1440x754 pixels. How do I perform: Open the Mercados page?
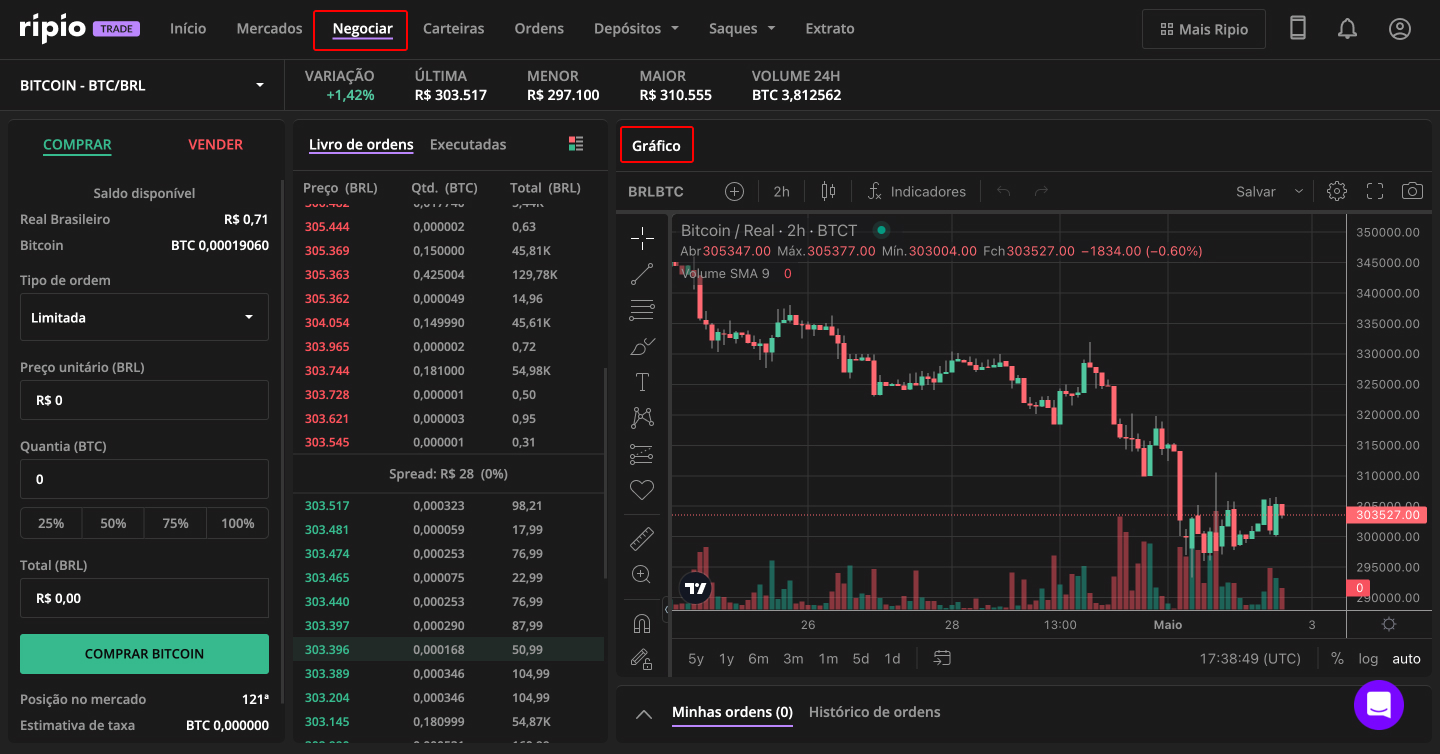[269, 29]
